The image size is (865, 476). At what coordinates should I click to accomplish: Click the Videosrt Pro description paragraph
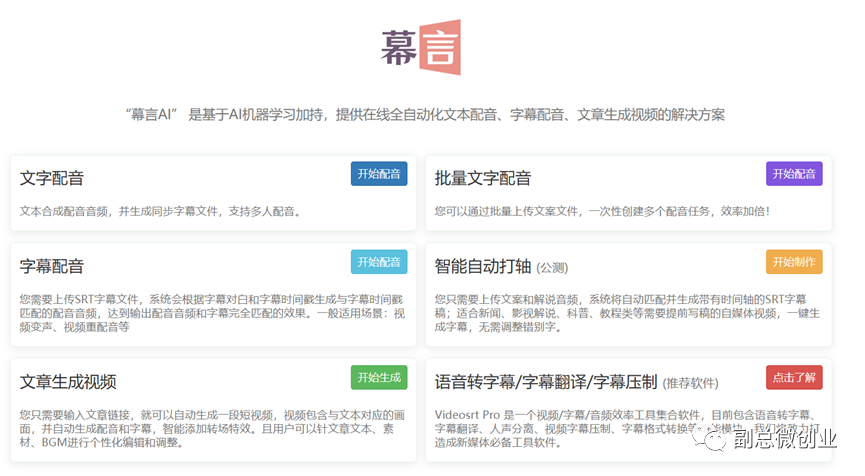(x=627, y=429)
